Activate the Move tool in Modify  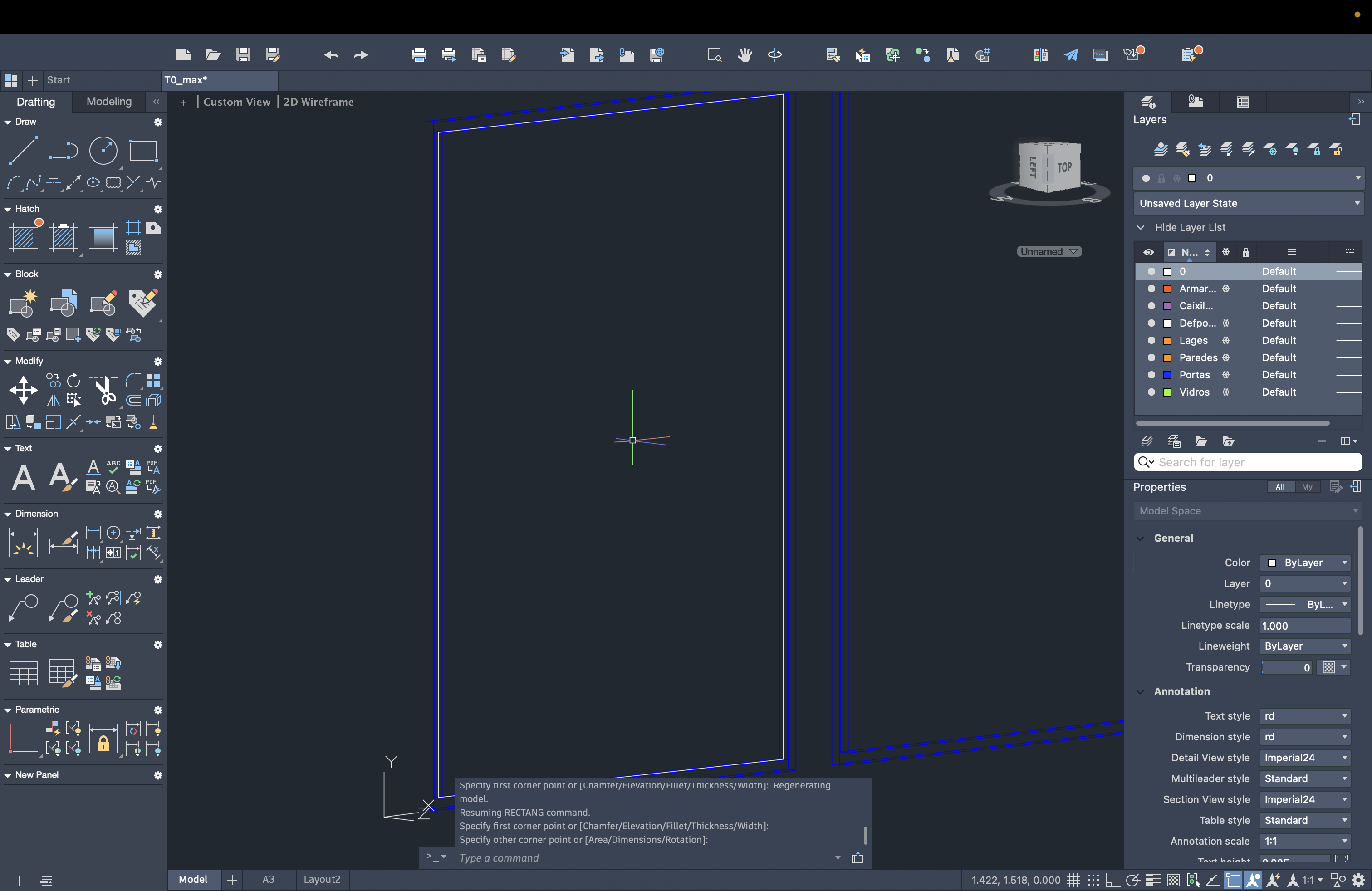coord(23,390)
